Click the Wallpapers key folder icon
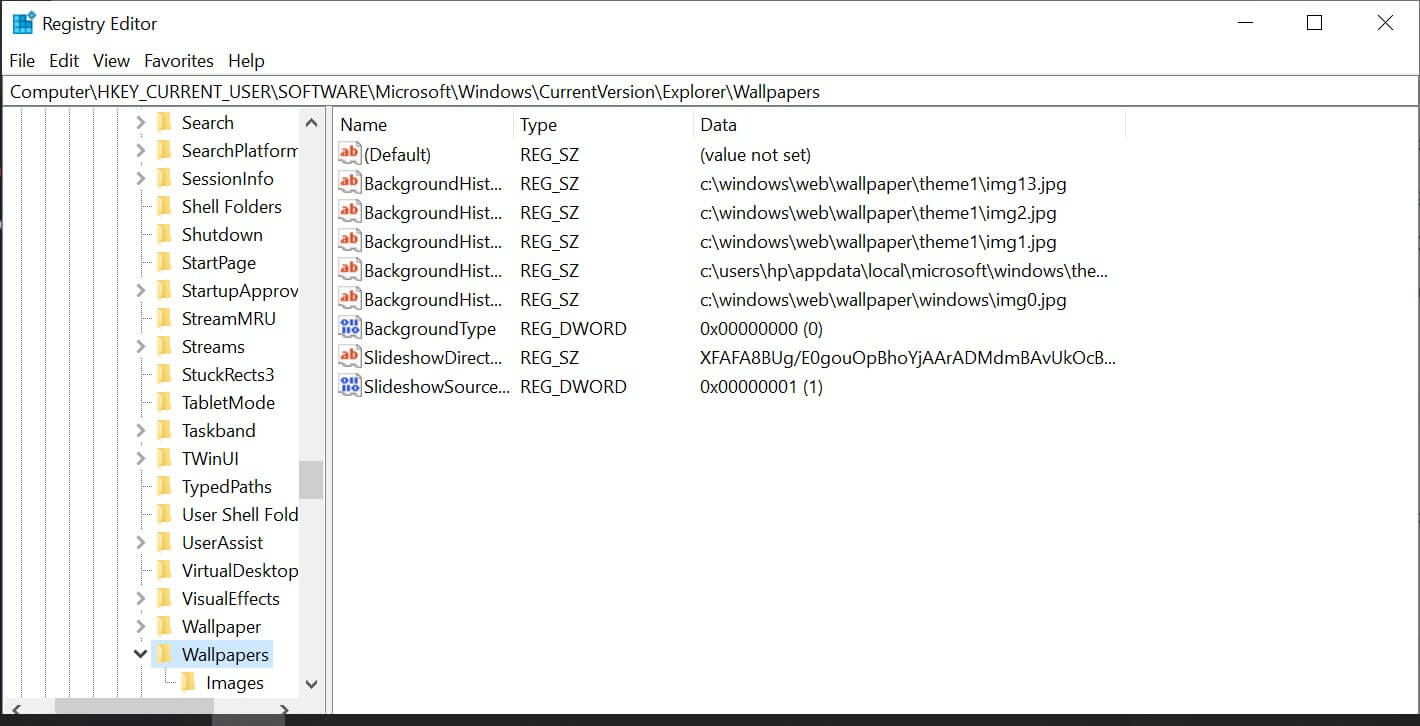Screen dimensions: 1420x726 (164, 655)
